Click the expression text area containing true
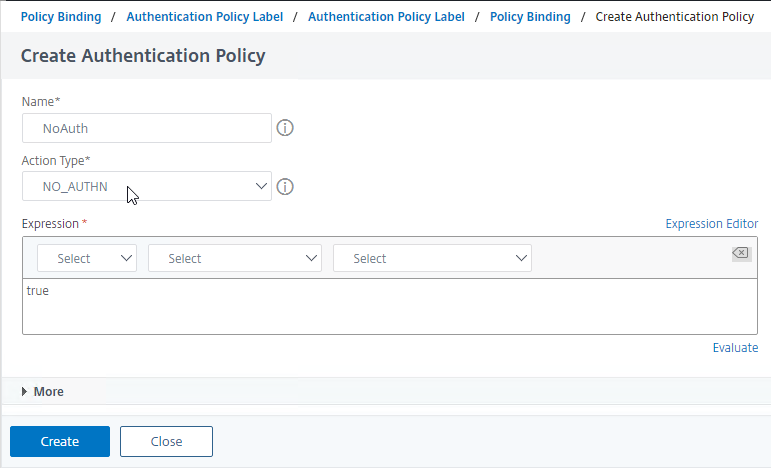Viewport: 771px width, 468px height. click(389, 306)
